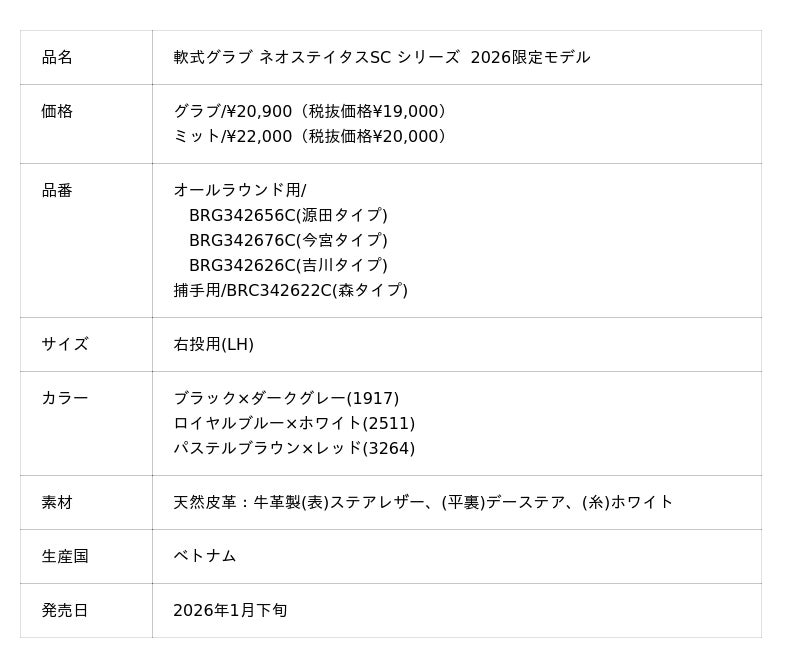The width and height of the screenshot is (800, 668).
Task: Click the product name ネオステイタスSC シリーズ text
Action: [381, 58]
